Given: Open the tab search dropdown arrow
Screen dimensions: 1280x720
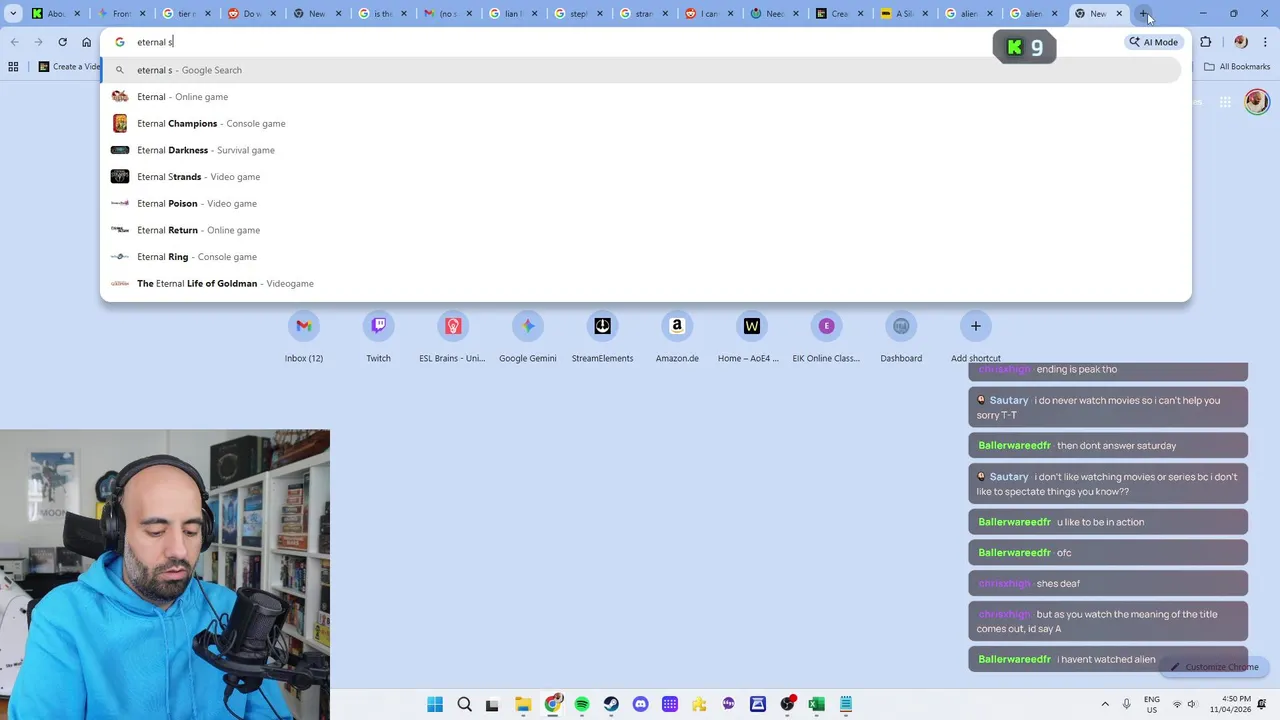Looking at the screenshot, I should [x=13, y=14].
